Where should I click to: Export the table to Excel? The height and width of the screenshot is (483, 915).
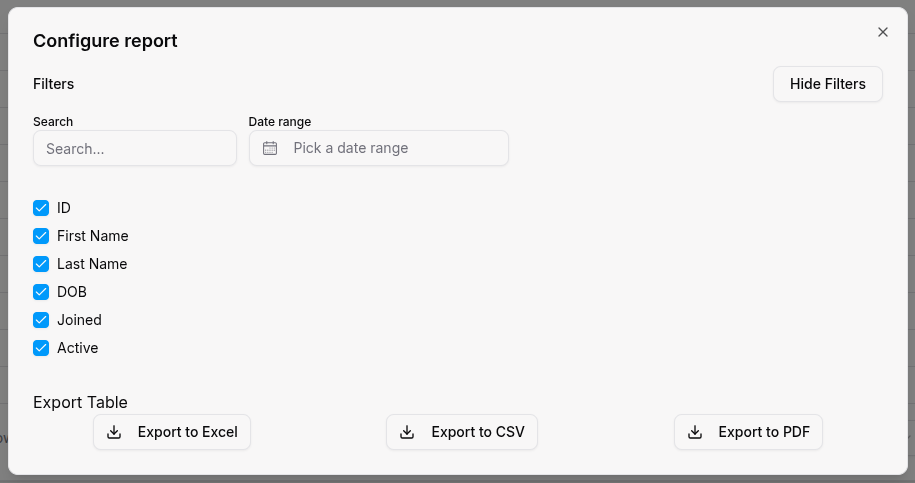[172, 432]
